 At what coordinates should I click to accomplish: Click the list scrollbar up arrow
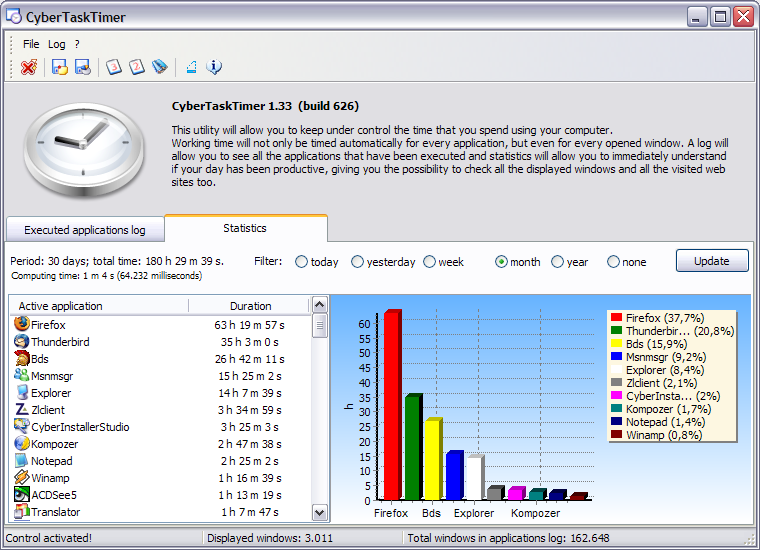point(319,304)
